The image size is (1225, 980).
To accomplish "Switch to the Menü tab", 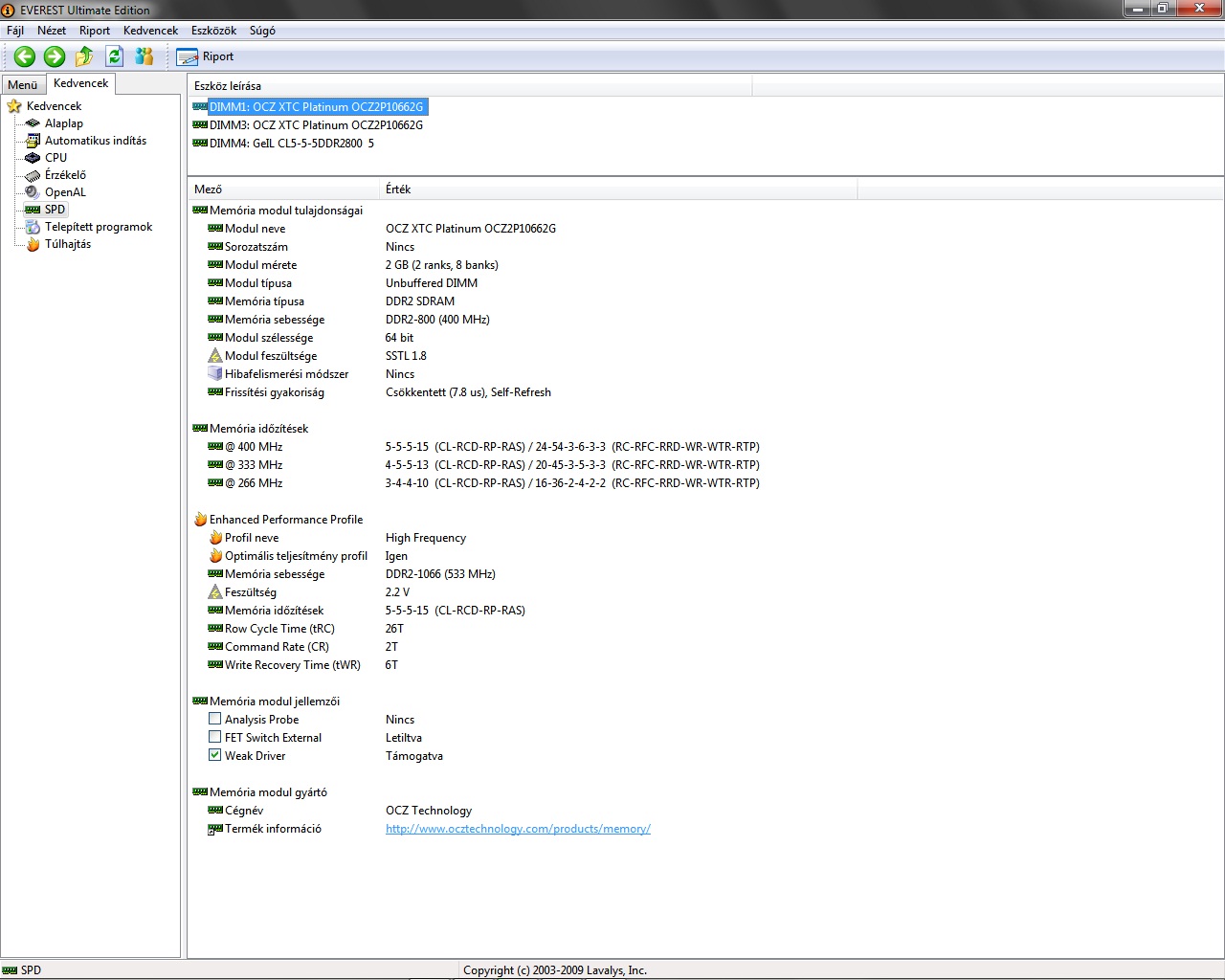I will point(22,85).
